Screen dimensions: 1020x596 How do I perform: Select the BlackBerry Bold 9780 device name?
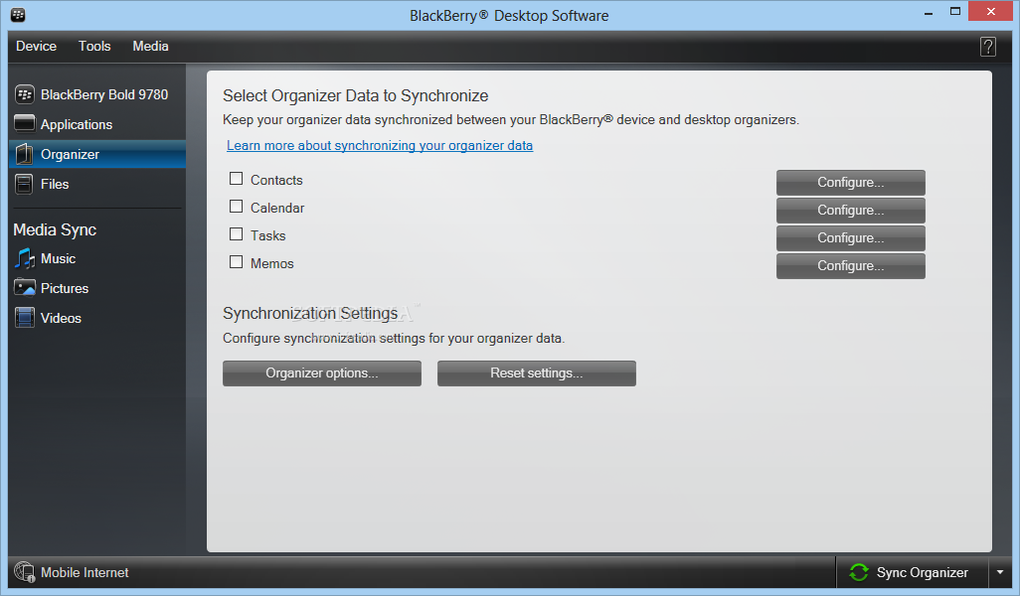pos(105,95)
